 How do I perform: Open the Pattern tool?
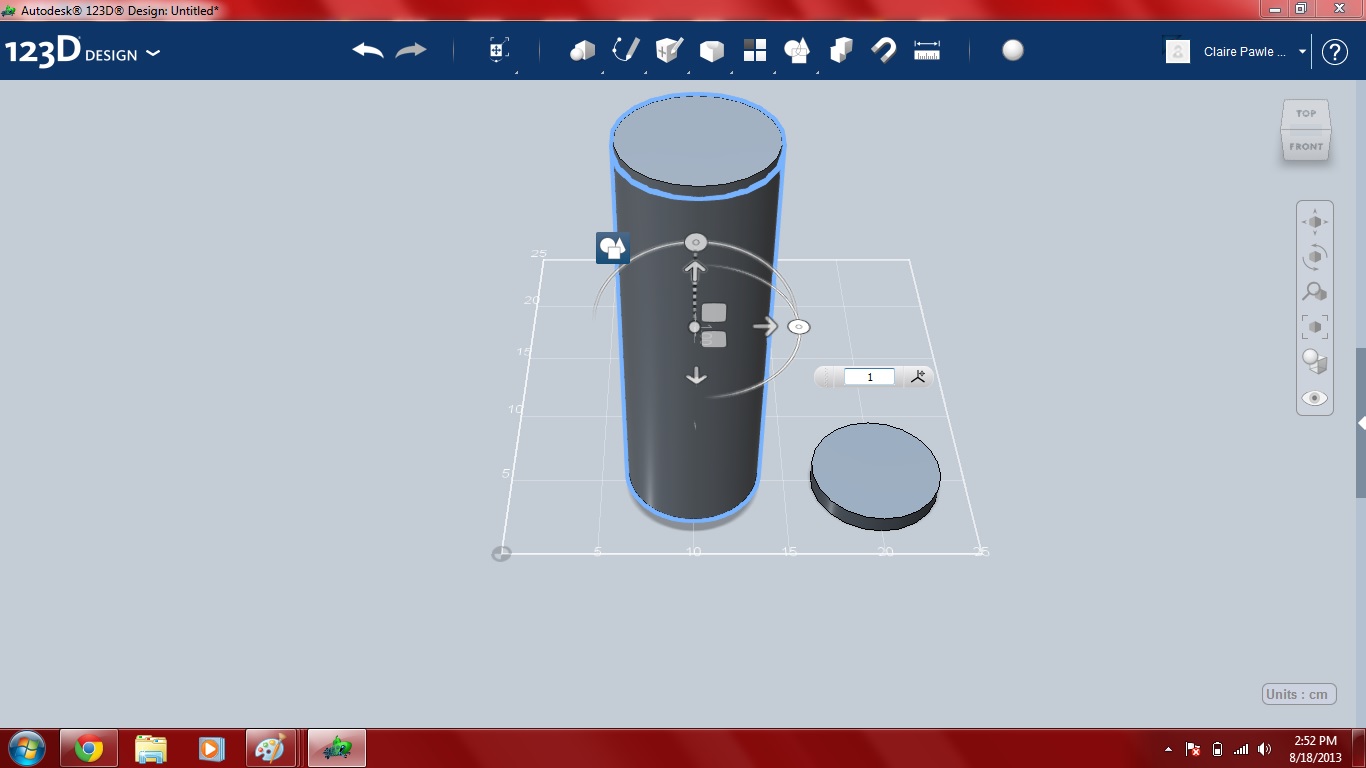tap(755, 50)
